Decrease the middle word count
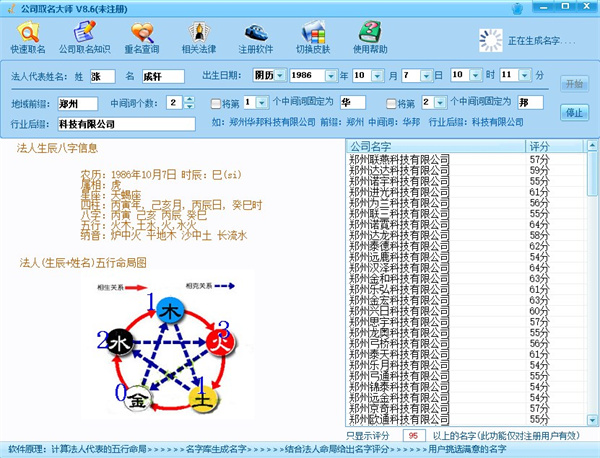The height and width of the screenshot is (458, 600). click(x=189, y=106)
